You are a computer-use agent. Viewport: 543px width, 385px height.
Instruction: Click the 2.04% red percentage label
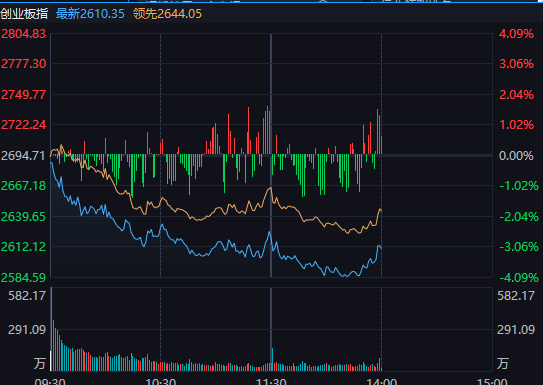click(x=516, y=95)
